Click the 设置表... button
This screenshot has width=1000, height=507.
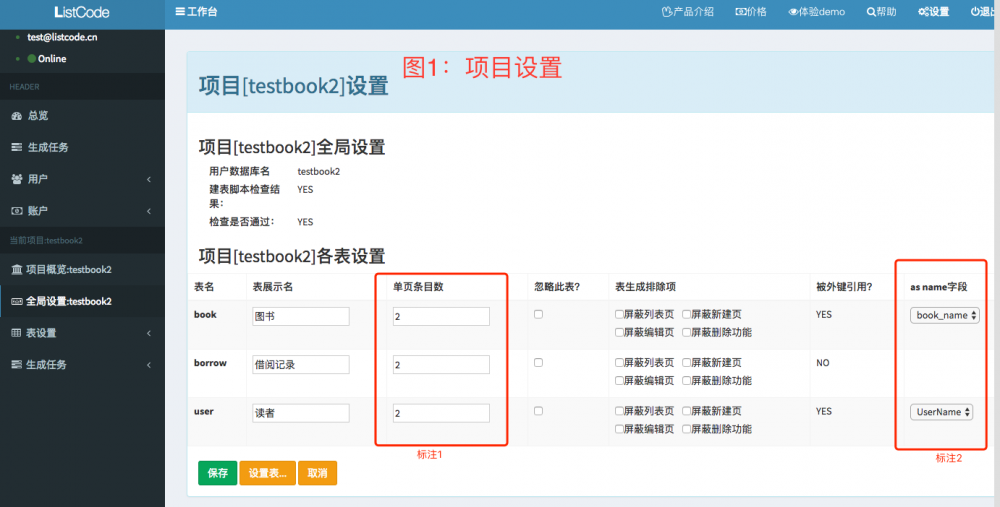[267, 473]
